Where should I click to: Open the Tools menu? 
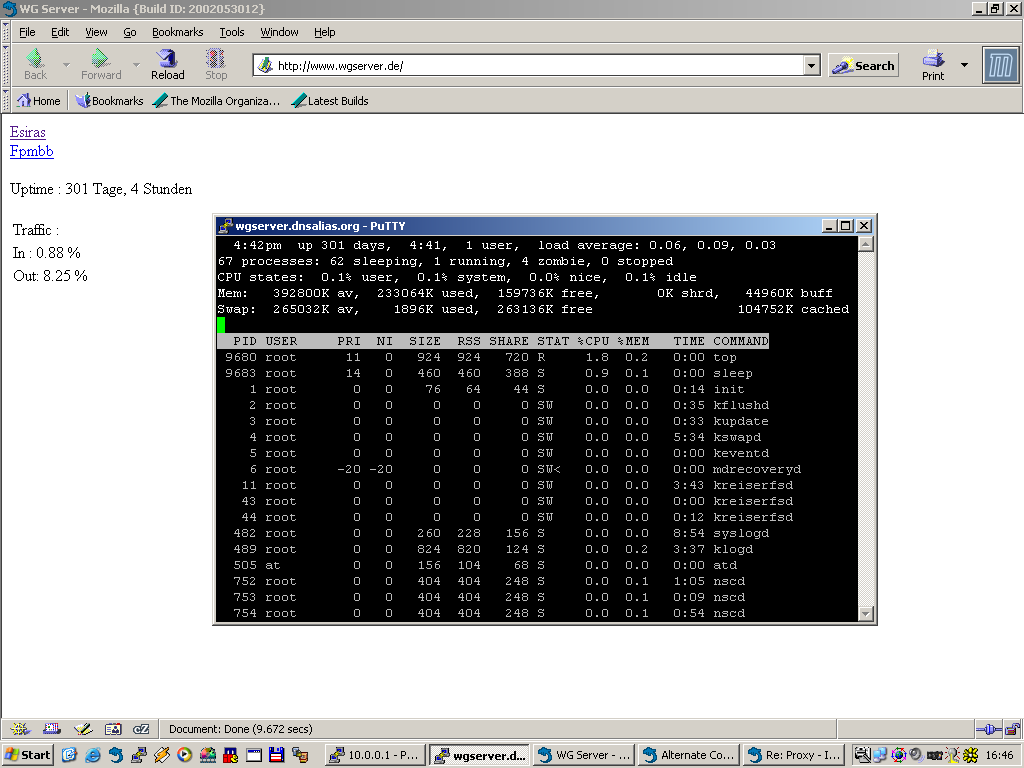(231, 31)
